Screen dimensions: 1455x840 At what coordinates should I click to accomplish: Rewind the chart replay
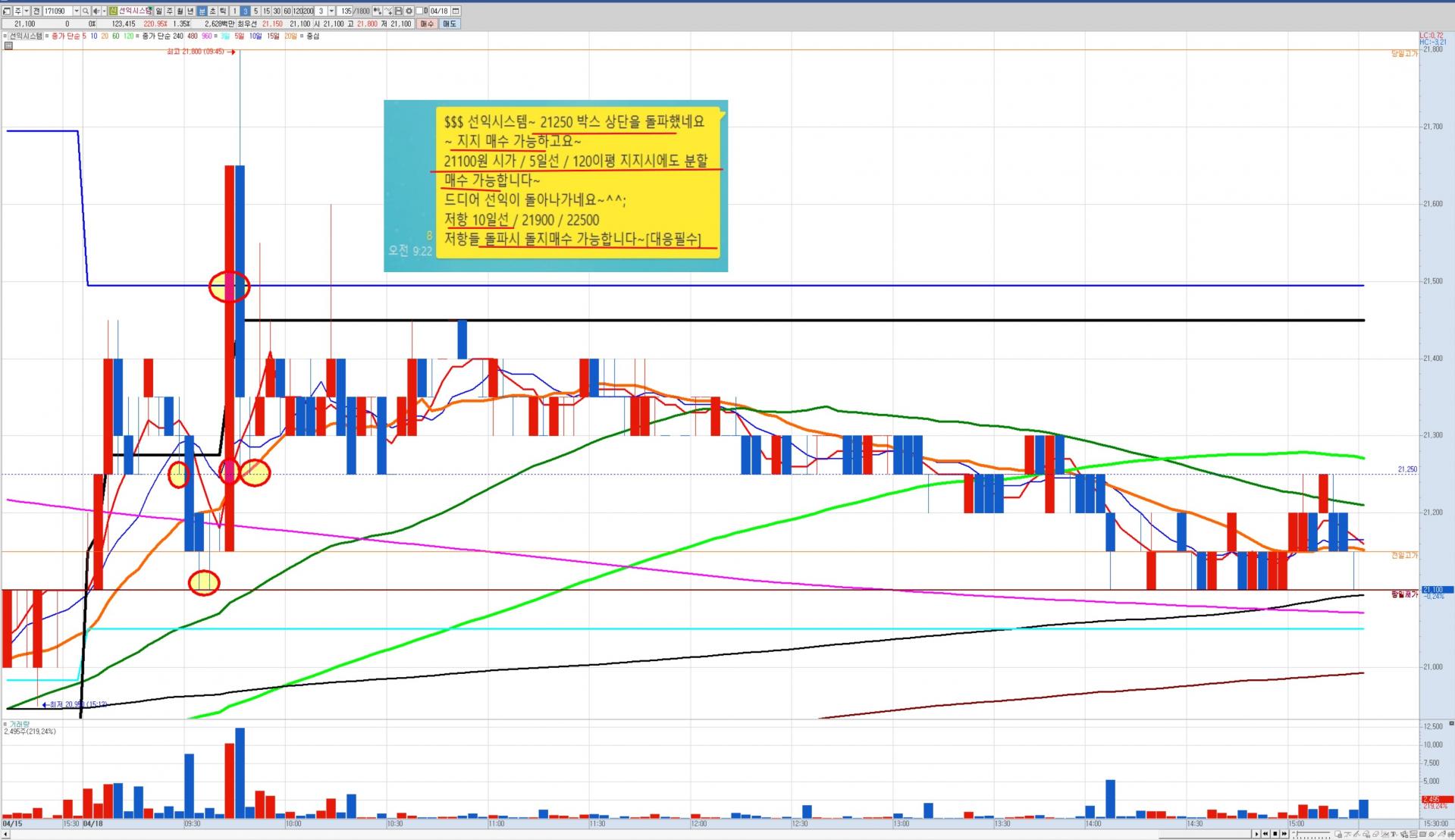[x=1265, y=834]
